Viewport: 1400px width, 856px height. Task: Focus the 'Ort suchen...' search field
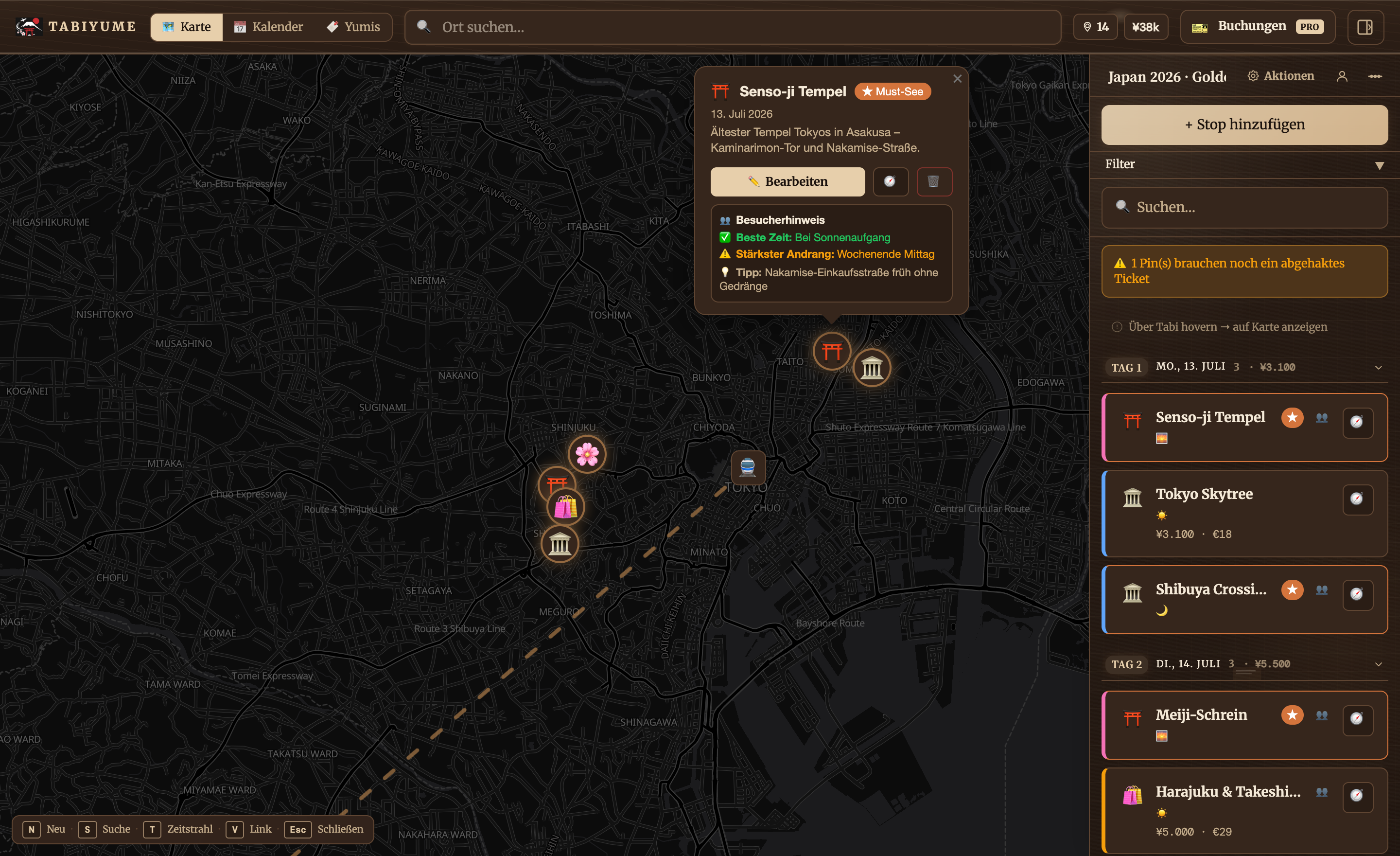click(x=733, y=27)
